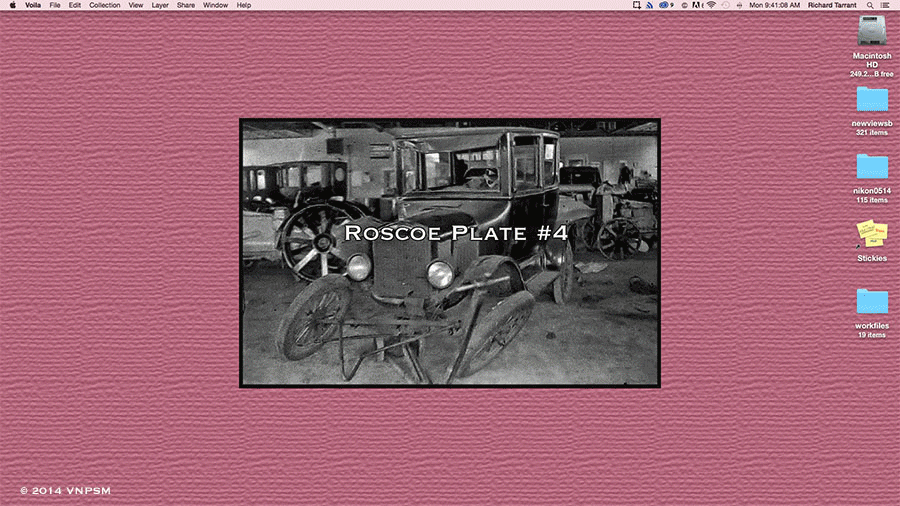Select the newviewsb folder icon

(871, 100)
